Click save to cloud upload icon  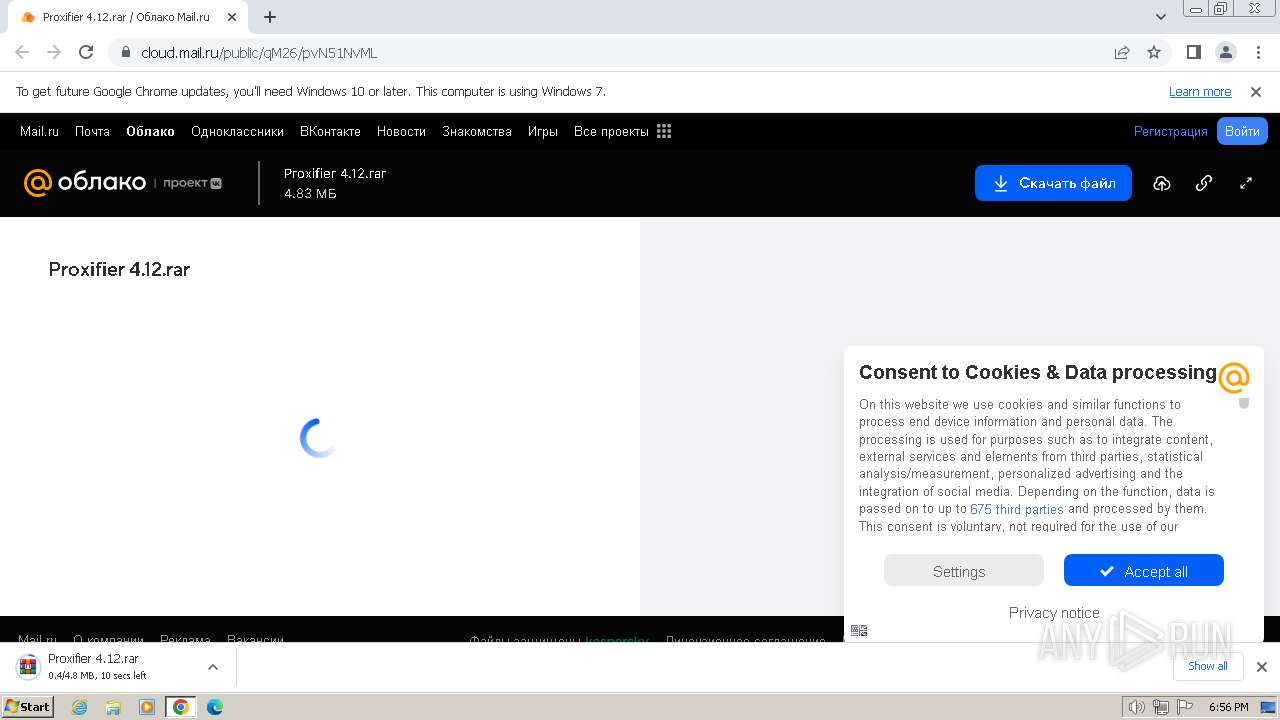click(x=1162, y=183)
